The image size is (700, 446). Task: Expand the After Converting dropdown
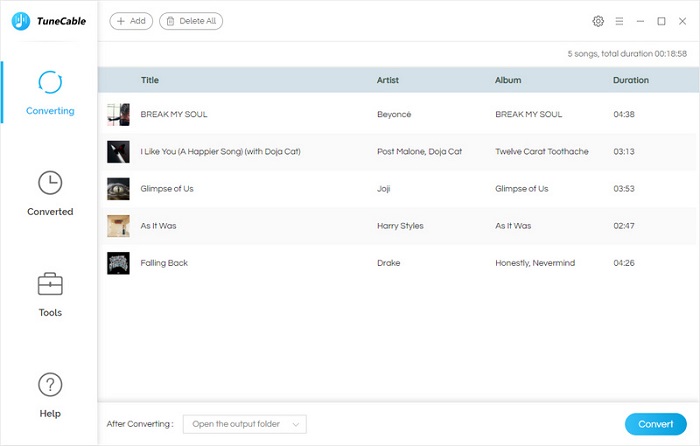tap(245, 424)
